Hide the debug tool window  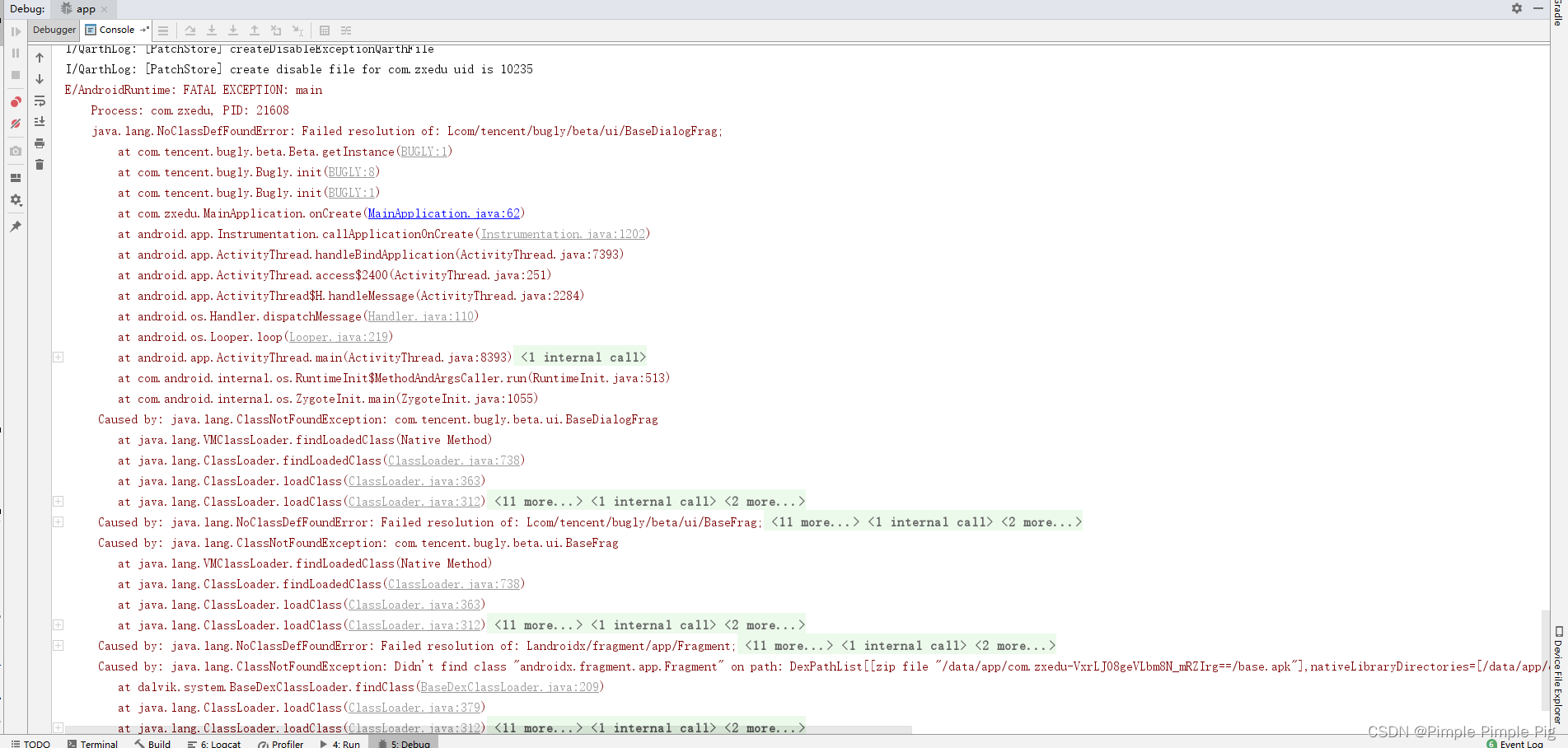pyautogui.click(x=1538, y=8)
